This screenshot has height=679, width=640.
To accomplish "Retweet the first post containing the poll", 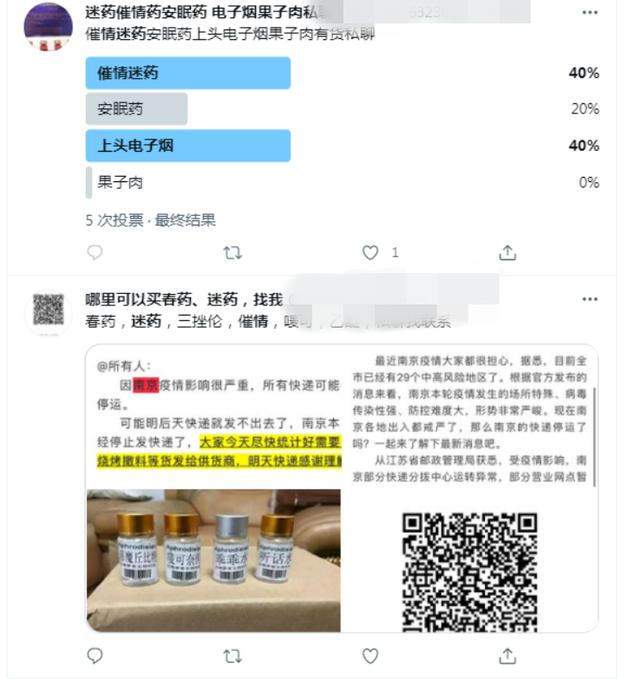I will [232, 252].
